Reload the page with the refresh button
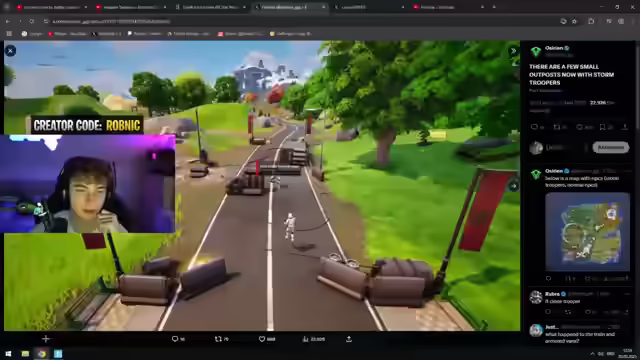This screenshot has height=360, width=640. coord(32,21)
